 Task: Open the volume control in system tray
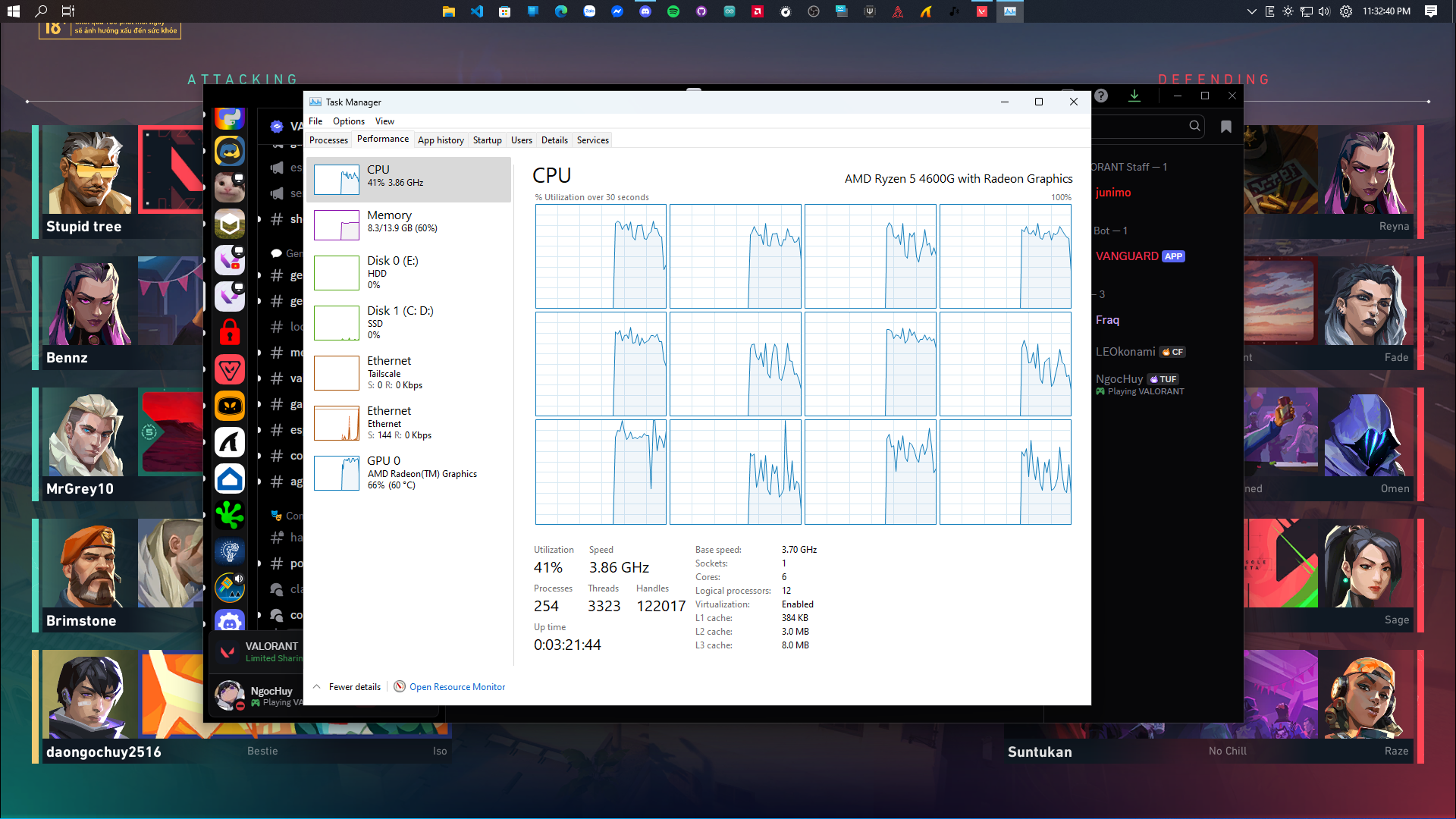pyautogui.click(x=1324, y=11)
